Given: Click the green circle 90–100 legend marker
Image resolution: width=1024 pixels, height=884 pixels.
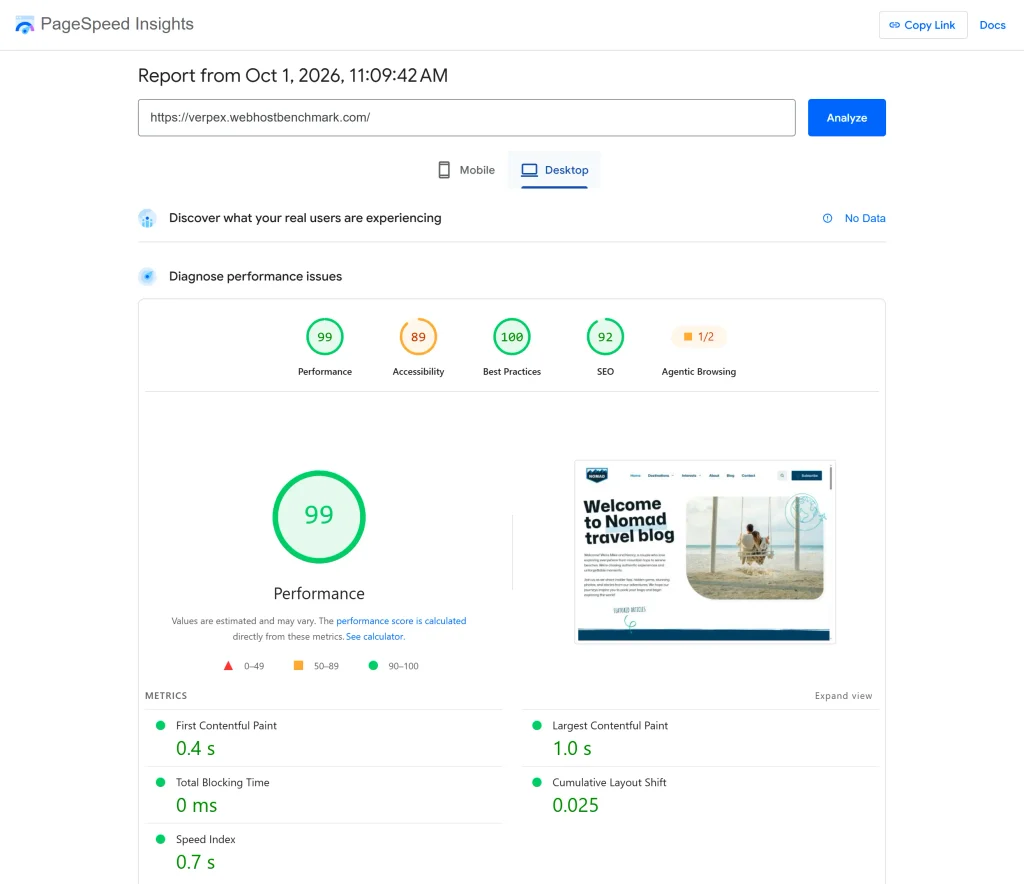Looking at the screenshot, I should pyautogui.click(x=373, y=665).
